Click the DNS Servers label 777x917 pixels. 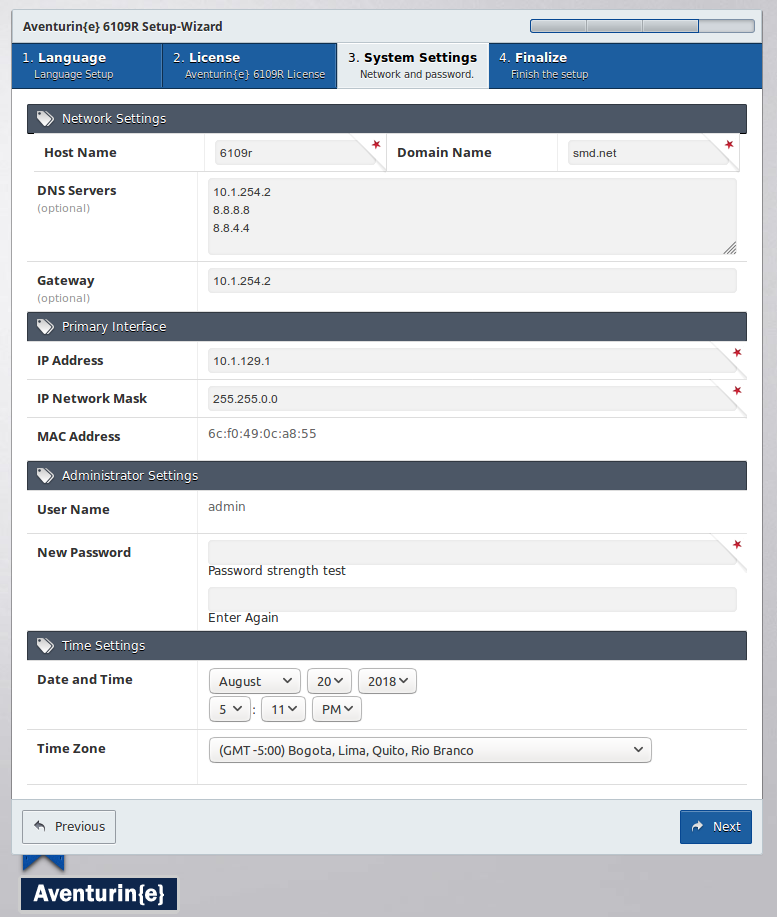point(77,191)
